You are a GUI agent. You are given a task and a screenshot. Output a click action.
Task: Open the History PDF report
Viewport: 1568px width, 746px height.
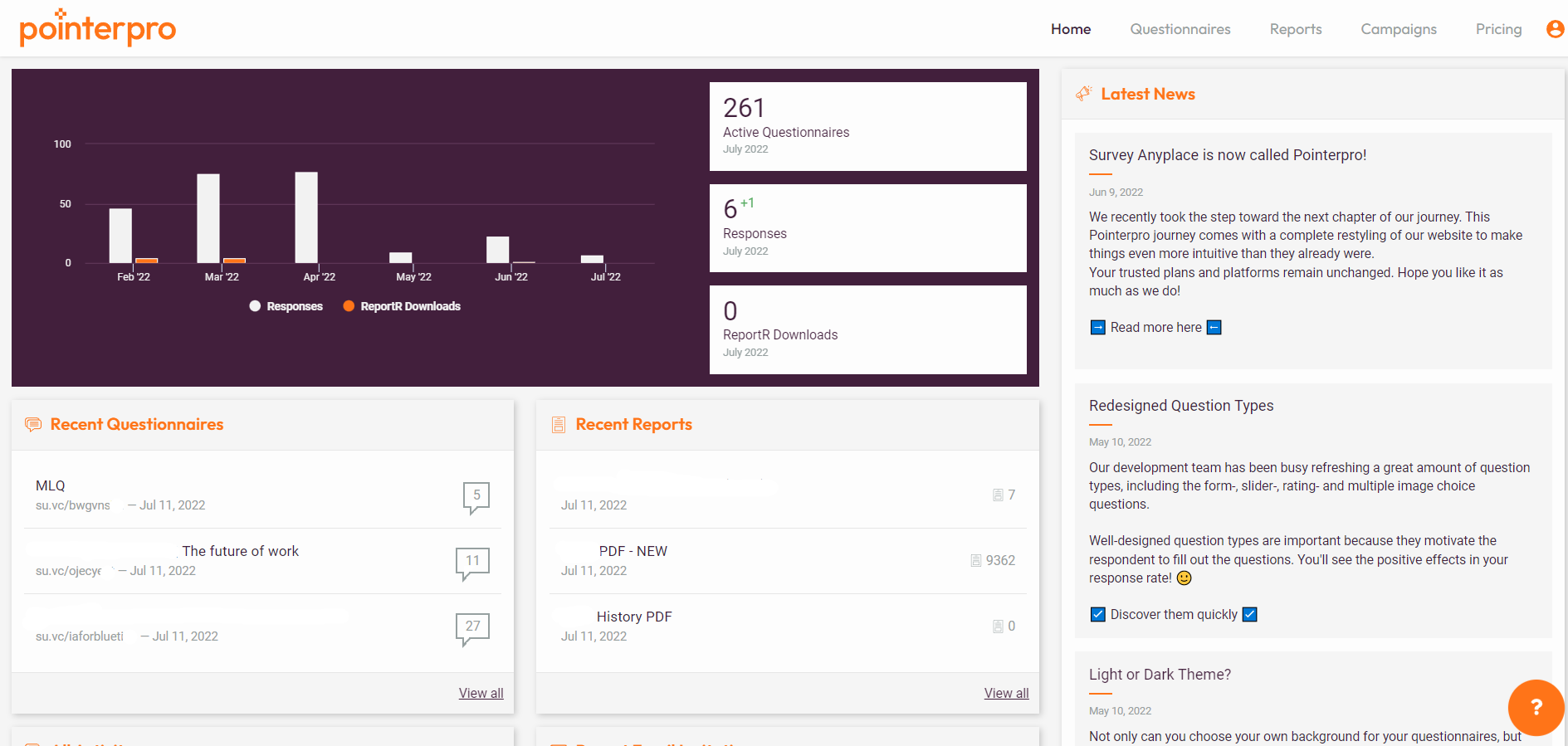click(634, 617)
